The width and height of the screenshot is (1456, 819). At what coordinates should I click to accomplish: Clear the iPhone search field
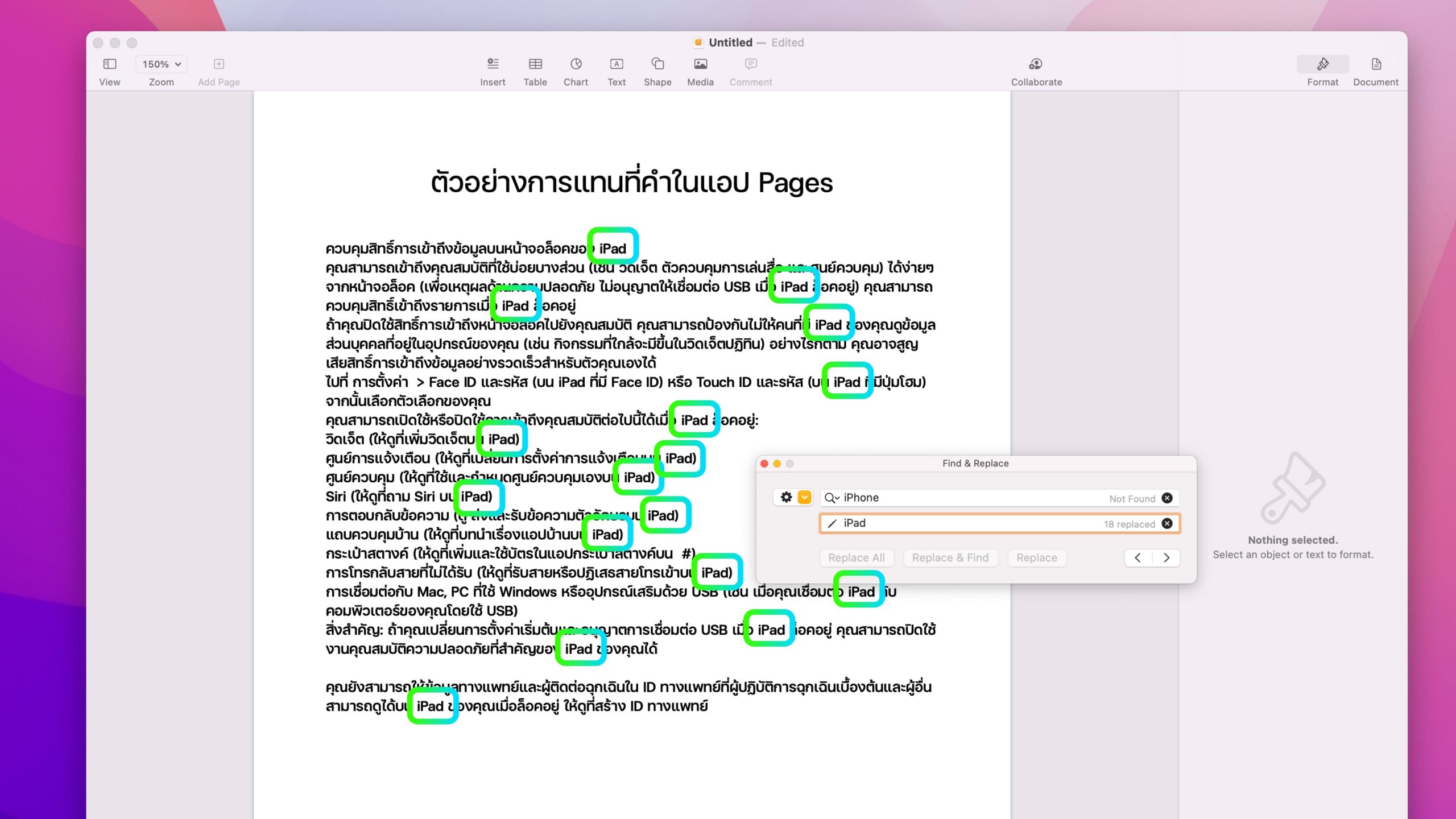(1167, 498)
